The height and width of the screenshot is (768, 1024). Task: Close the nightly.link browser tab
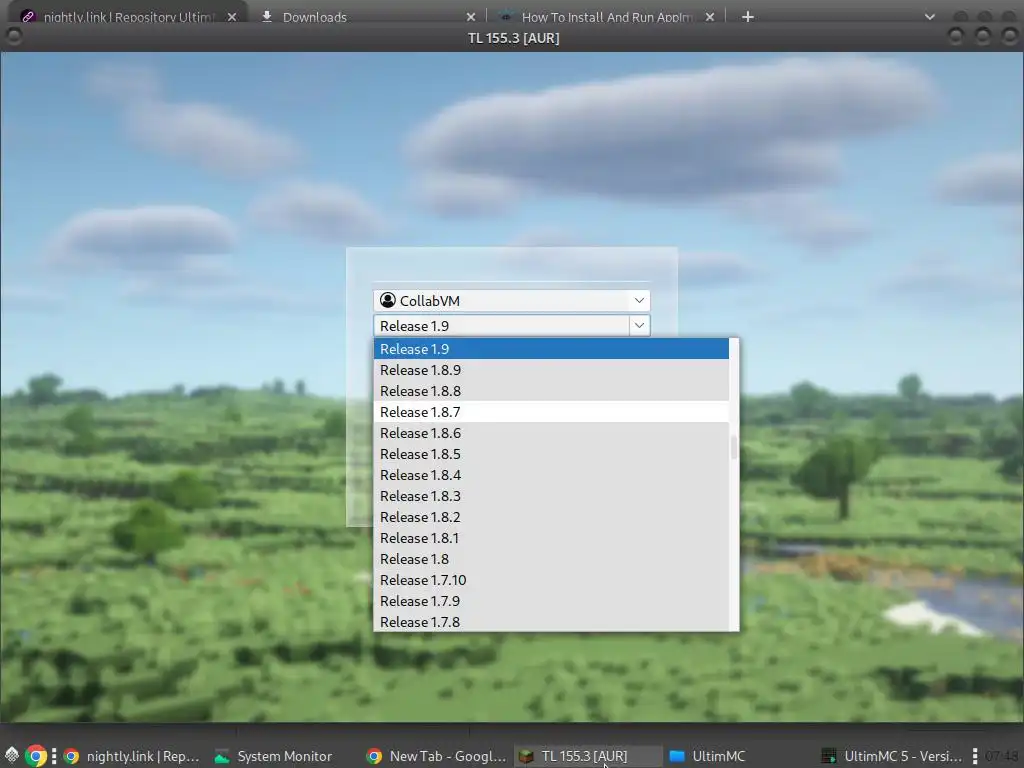(x=232, y=17)
